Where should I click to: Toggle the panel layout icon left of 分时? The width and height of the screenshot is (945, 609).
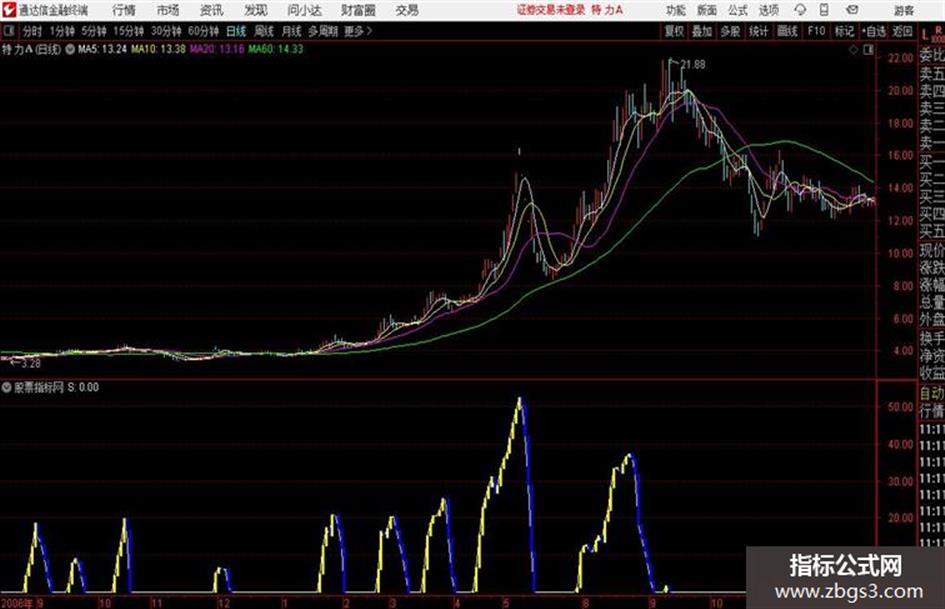coord(8,31)
